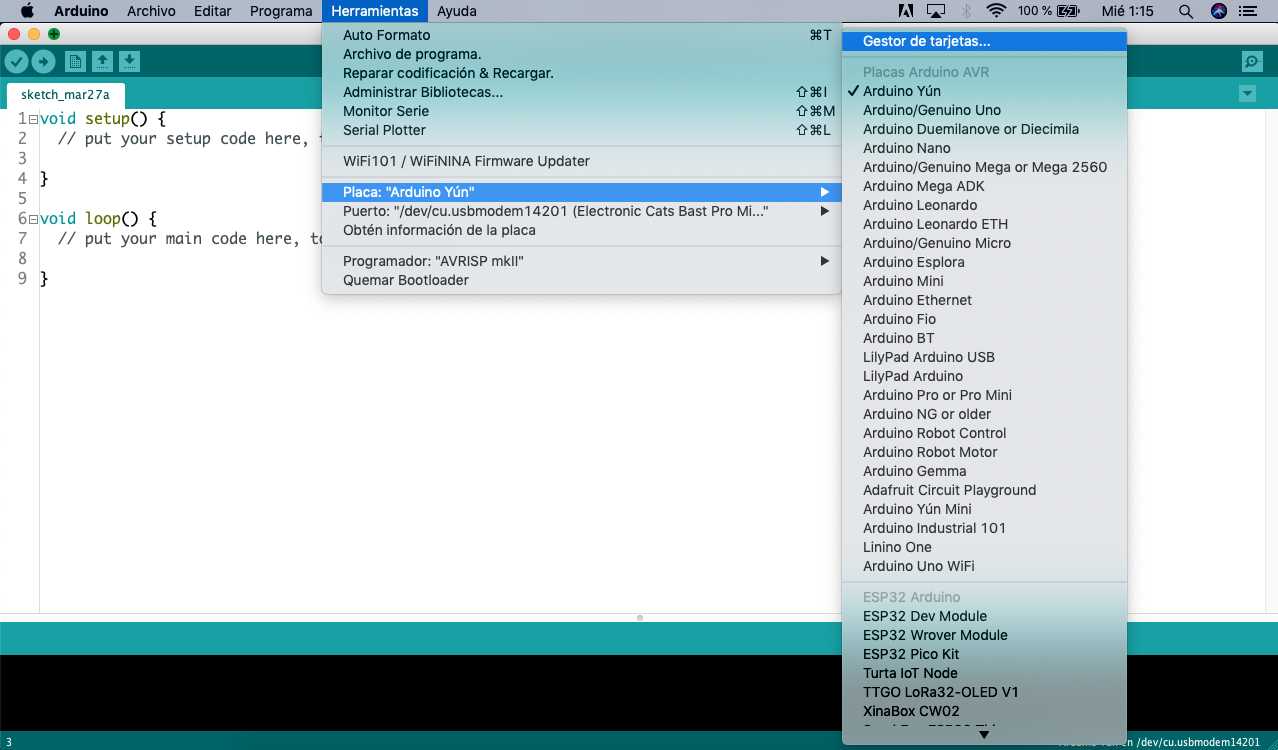The width and height of the screenshot is (1278, 750).
Task: Click the AirPlay display icon
Action: click(936, 11)
